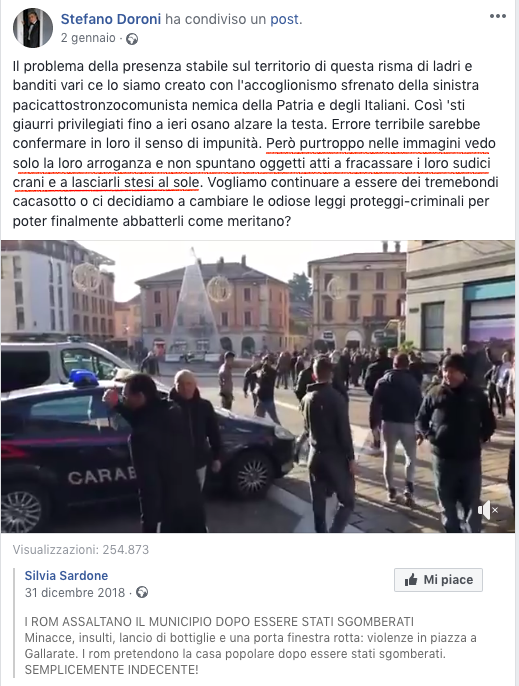Open Stefano Doroni's profile name link
Image resolution: width=519 pixels, height=686 pixels.
111,19
